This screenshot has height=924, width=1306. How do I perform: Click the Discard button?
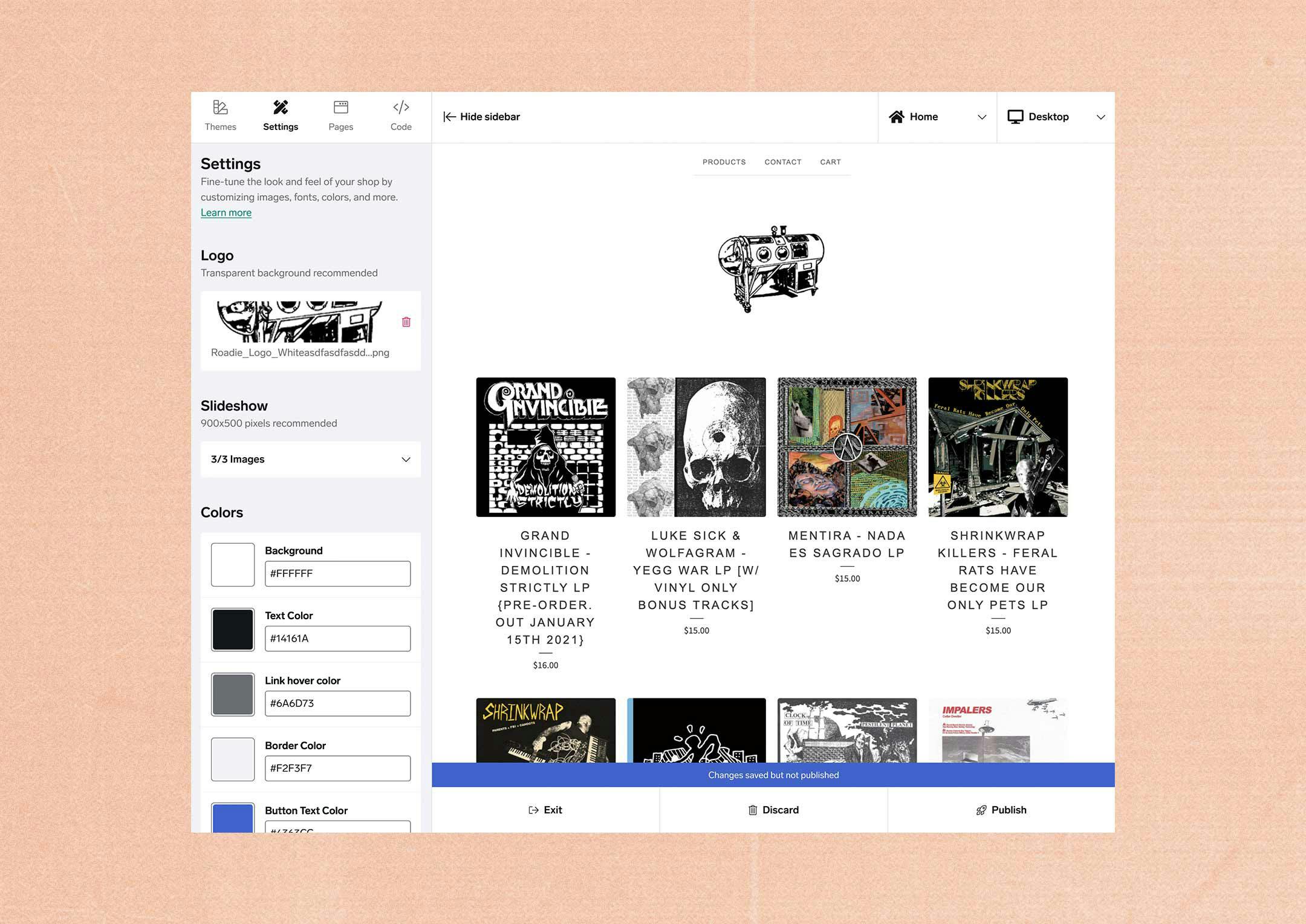pyautogui.click(x=773, y=810)
